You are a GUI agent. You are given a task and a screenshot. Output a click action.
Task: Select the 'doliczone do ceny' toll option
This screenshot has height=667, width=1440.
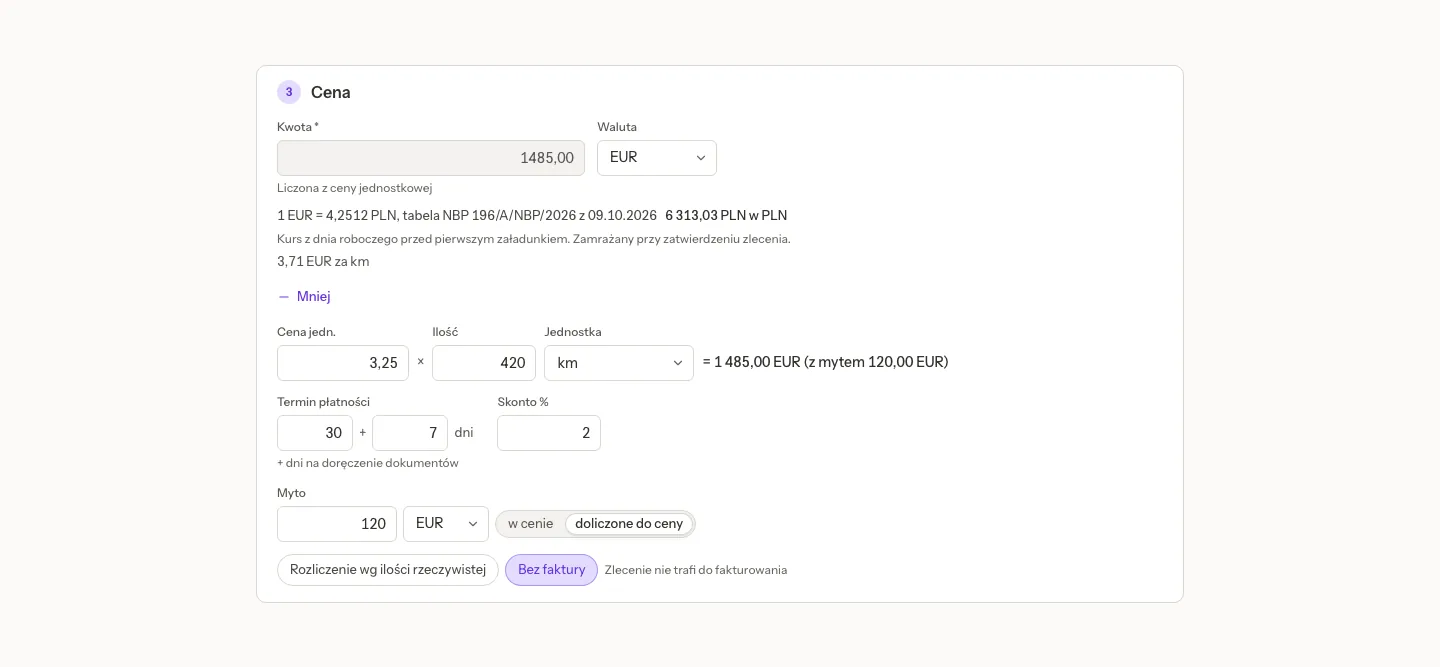tap(629, 524)
